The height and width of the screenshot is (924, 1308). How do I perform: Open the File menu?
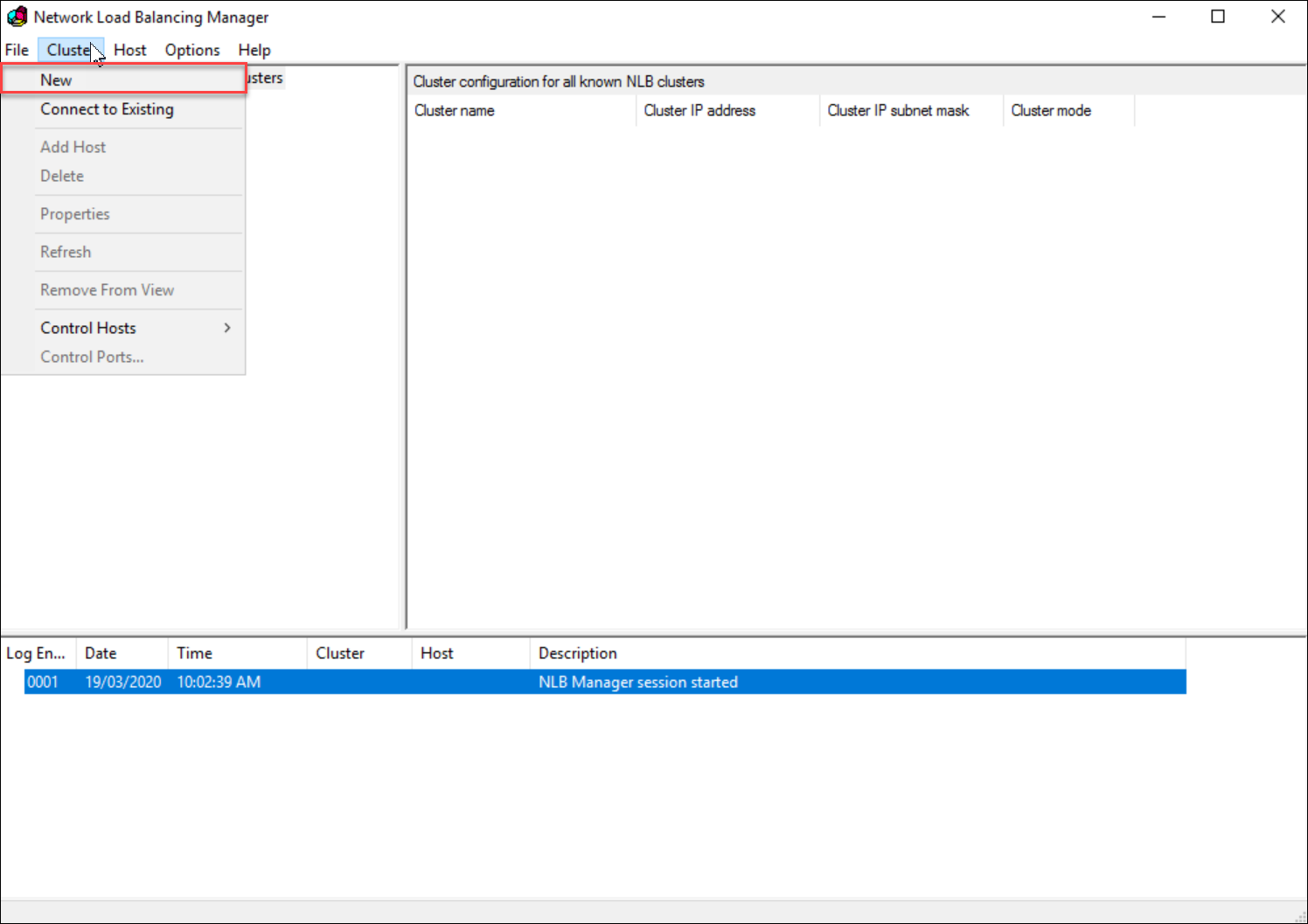pyautogui.click(x=17, y=50)
